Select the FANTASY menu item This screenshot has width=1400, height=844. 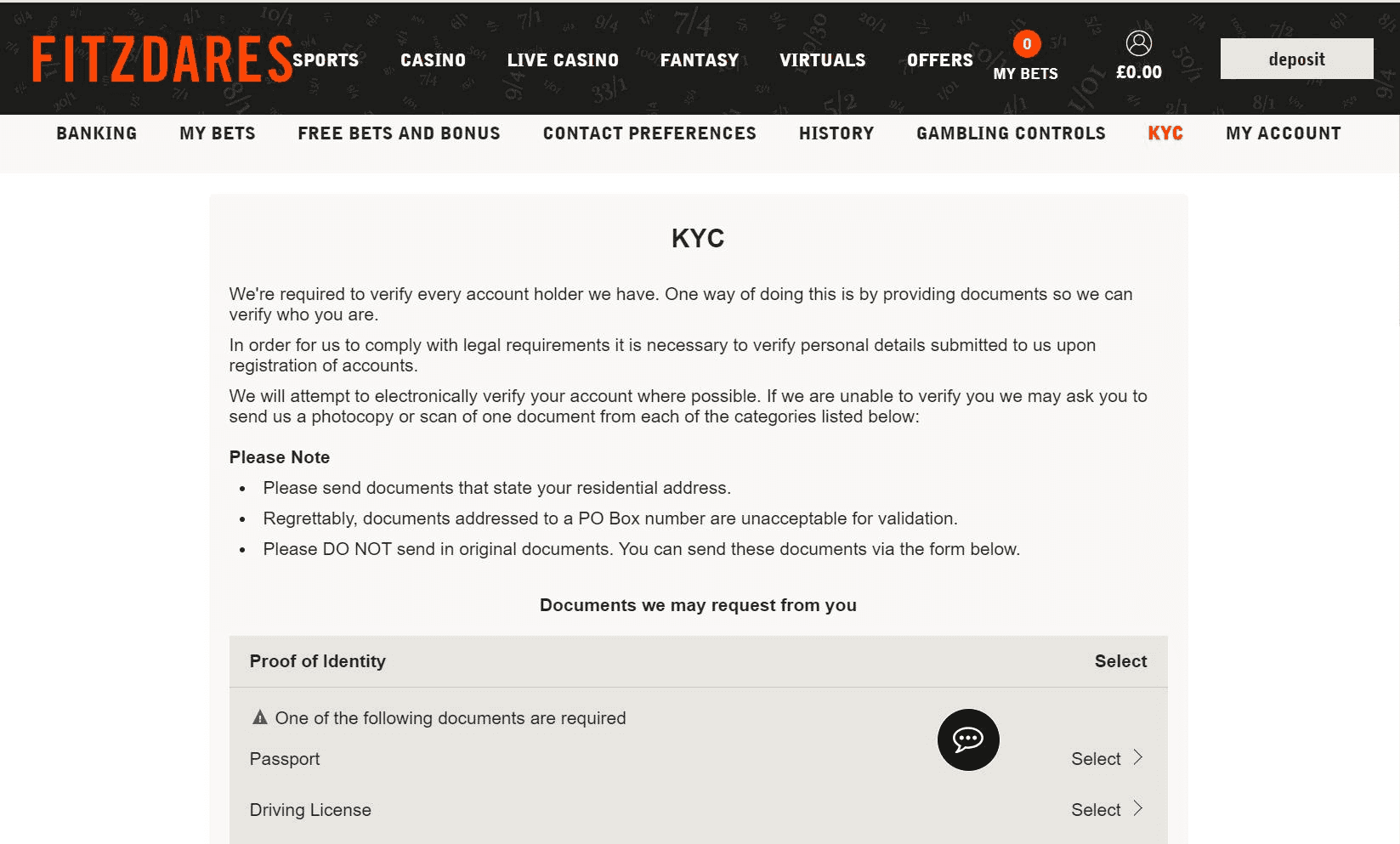tap(699, 59)
